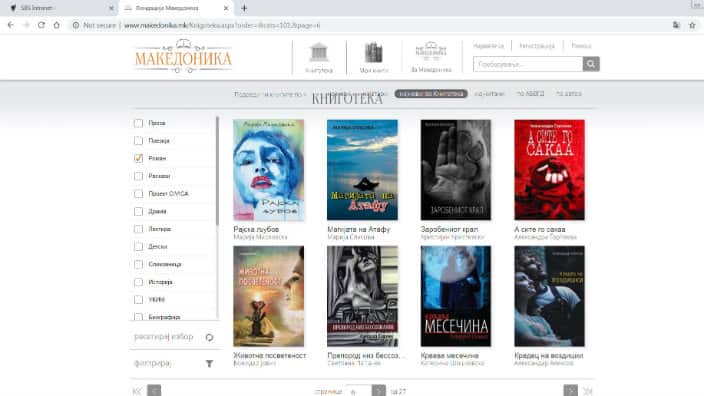Click the Крадец на воздишки couple cover
Image resolution: width=704 pixels, height=396 pixels.
pos(550,296)
